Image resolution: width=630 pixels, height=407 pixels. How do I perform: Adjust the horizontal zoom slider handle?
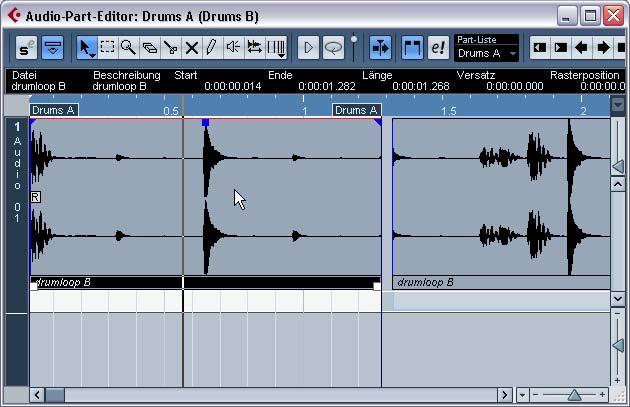pyautogui.click(x=574, y=395)
